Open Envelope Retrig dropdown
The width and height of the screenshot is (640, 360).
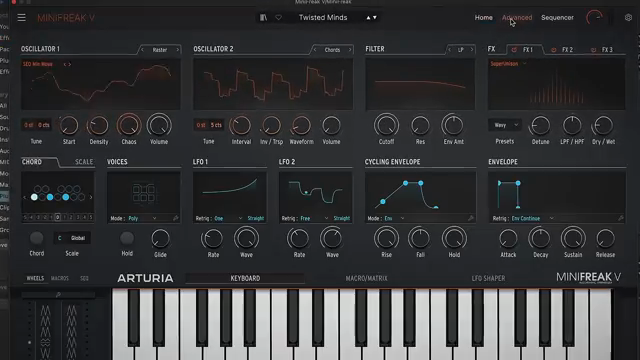coord(533,218)
